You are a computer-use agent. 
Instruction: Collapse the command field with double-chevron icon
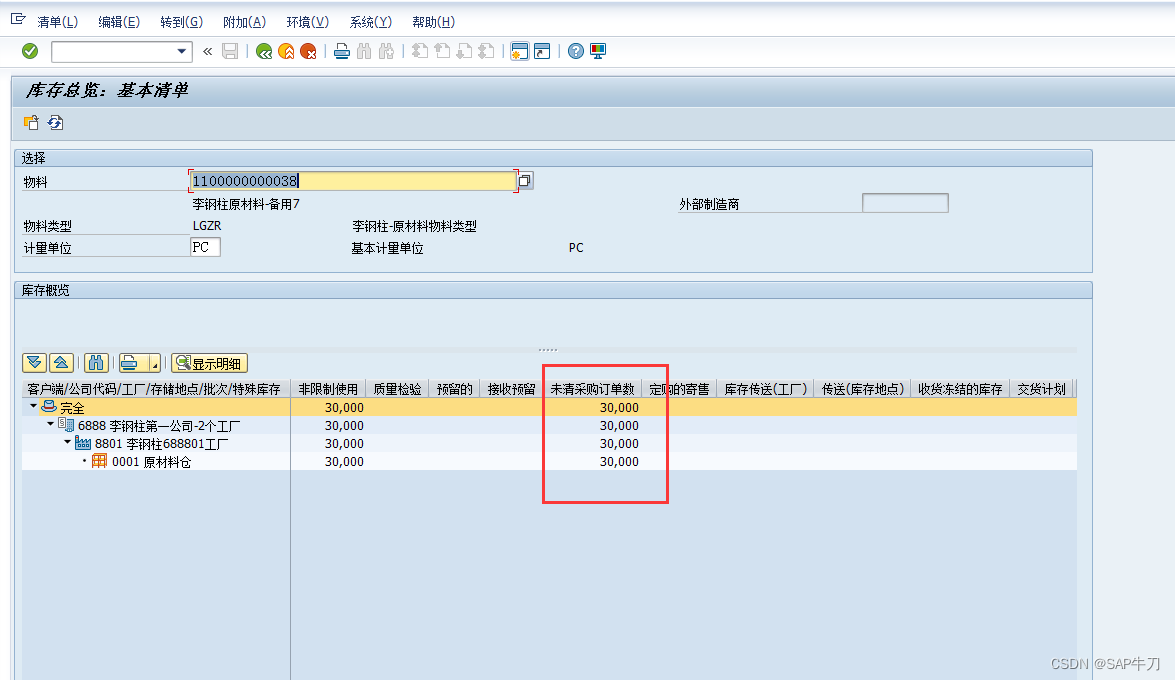pos(208,51)
